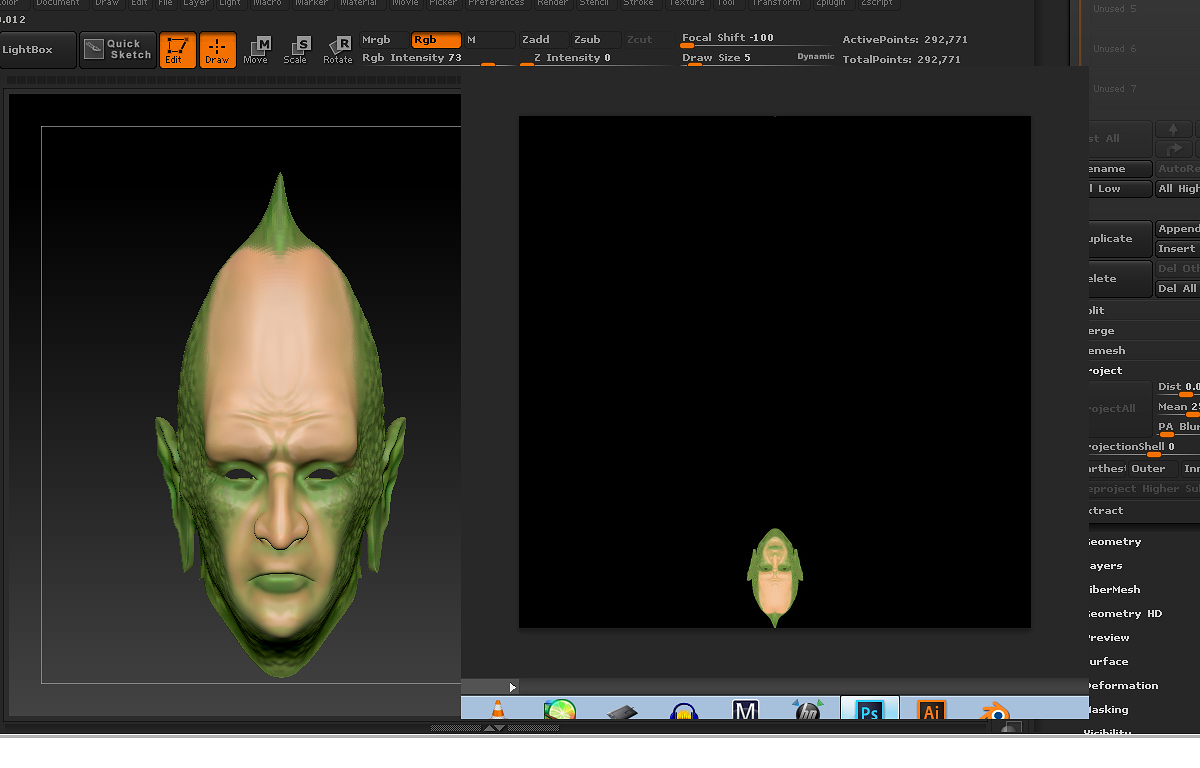Viewport: 1200px width, 768px height.
Task: Click the curved arrow subtool button
Action: (1173, 148)
